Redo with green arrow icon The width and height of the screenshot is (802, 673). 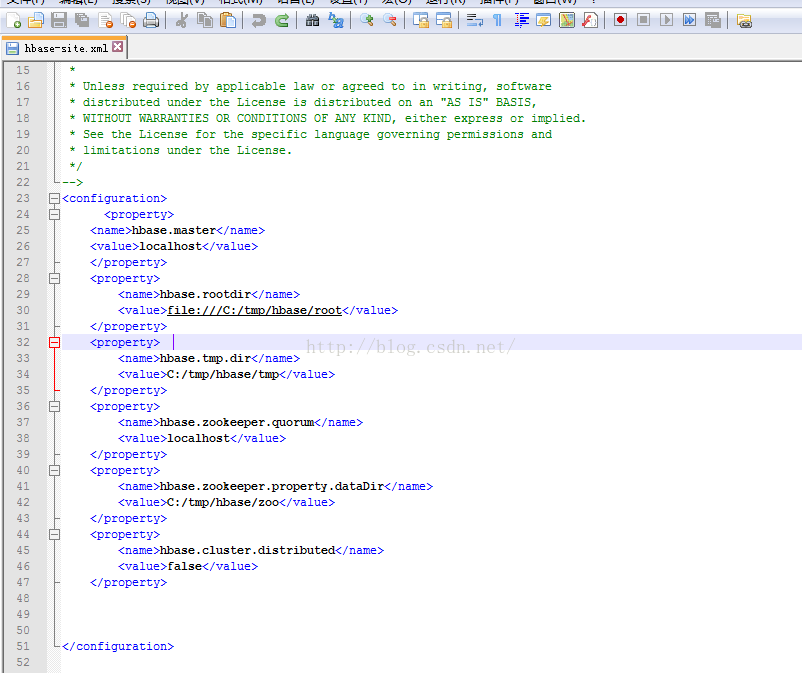(x=282, y=20)
